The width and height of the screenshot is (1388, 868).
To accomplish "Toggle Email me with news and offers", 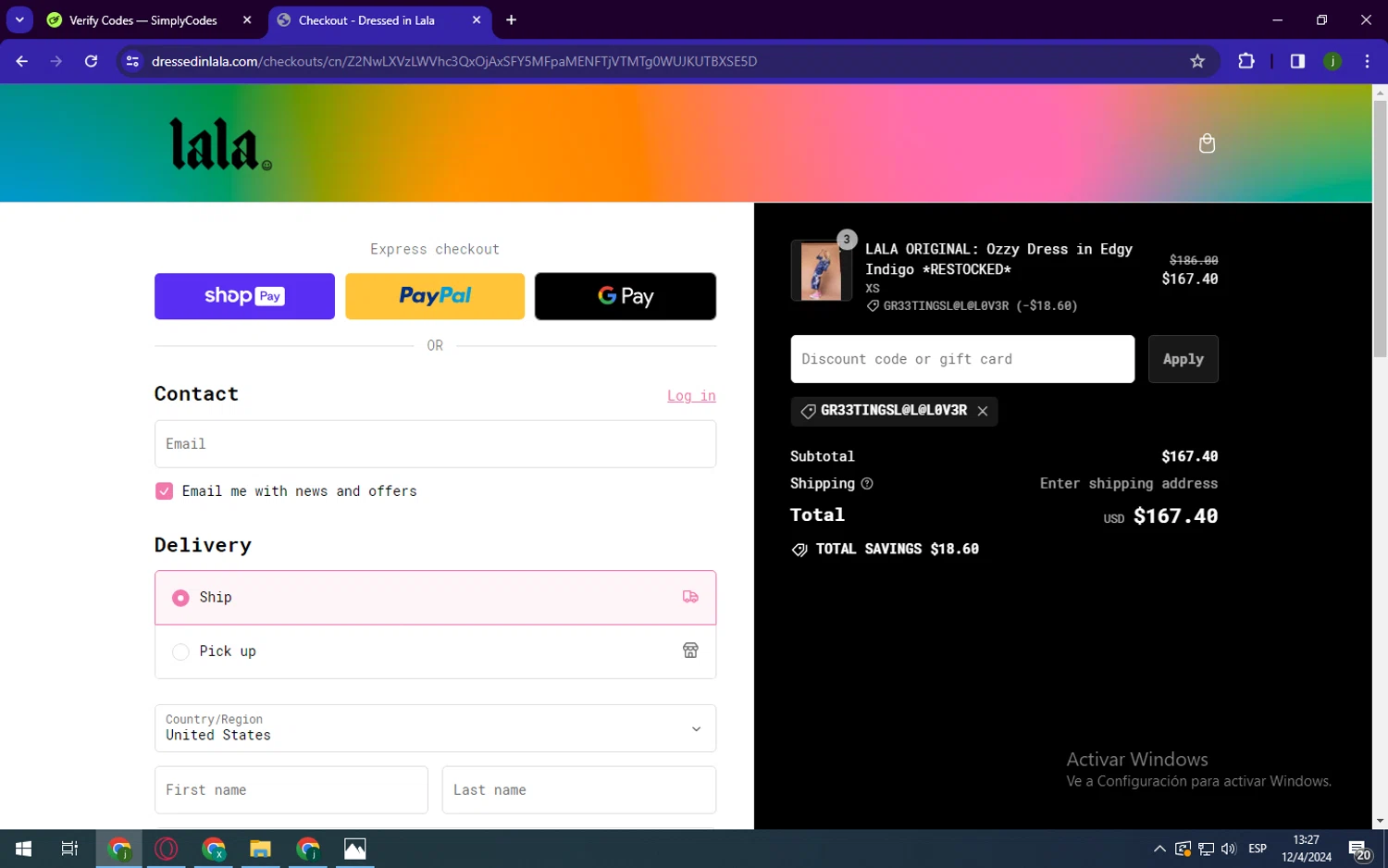I will click(x=164, y=491).
